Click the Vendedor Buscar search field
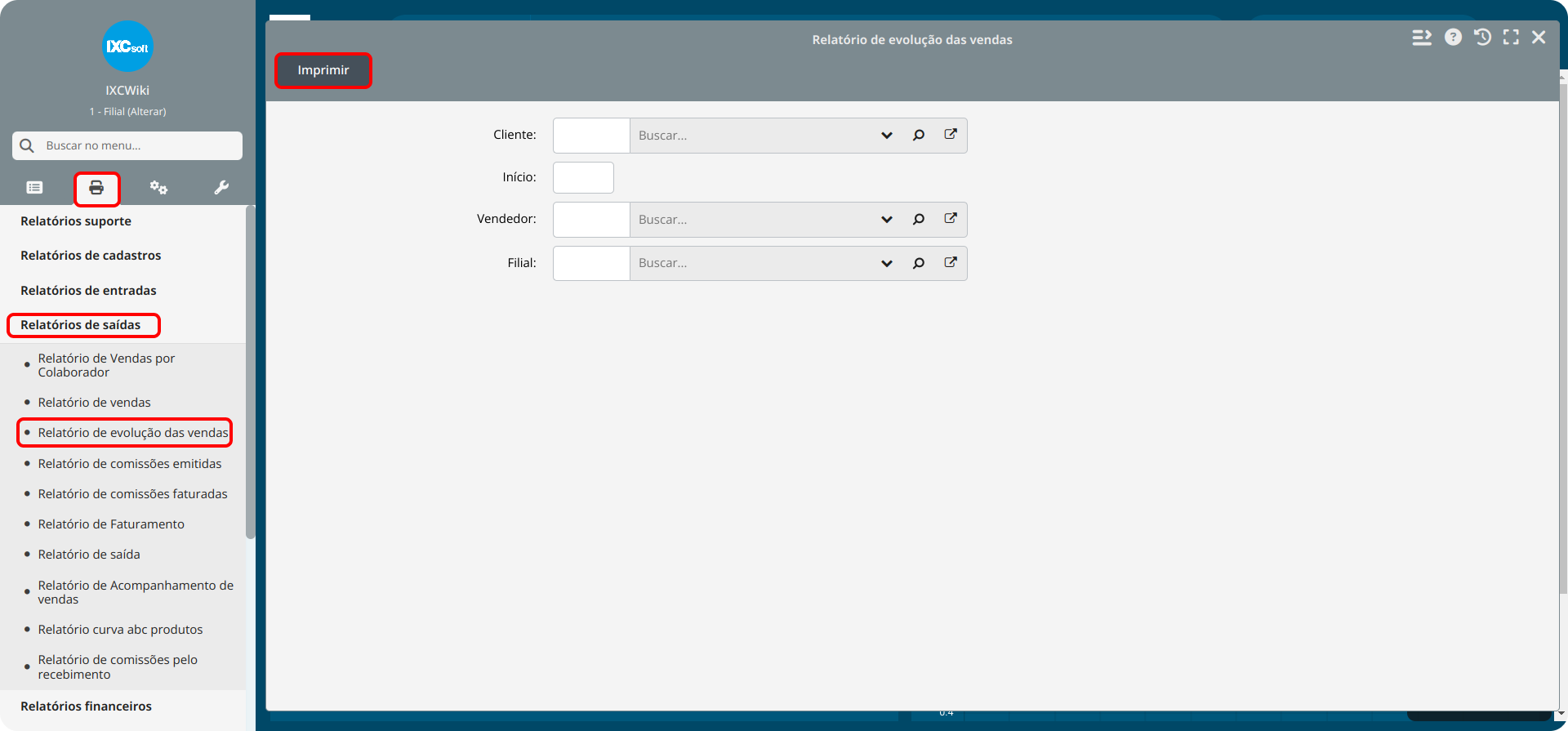This screenshot has width=1568, height=731. (x=751, y=220)
